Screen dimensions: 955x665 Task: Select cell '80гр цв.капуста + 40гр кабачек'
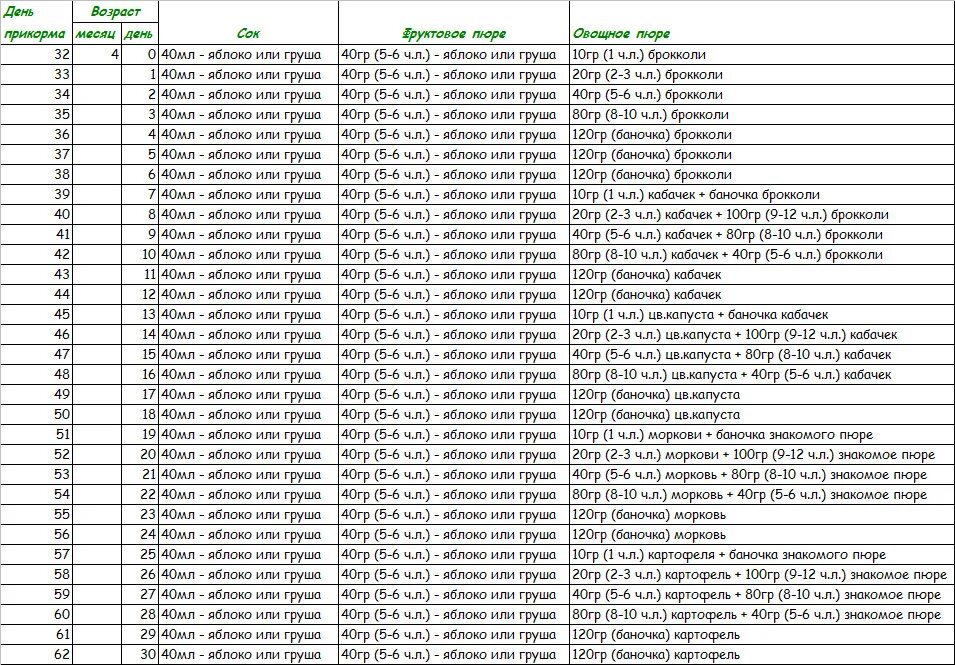coord(762,375)
